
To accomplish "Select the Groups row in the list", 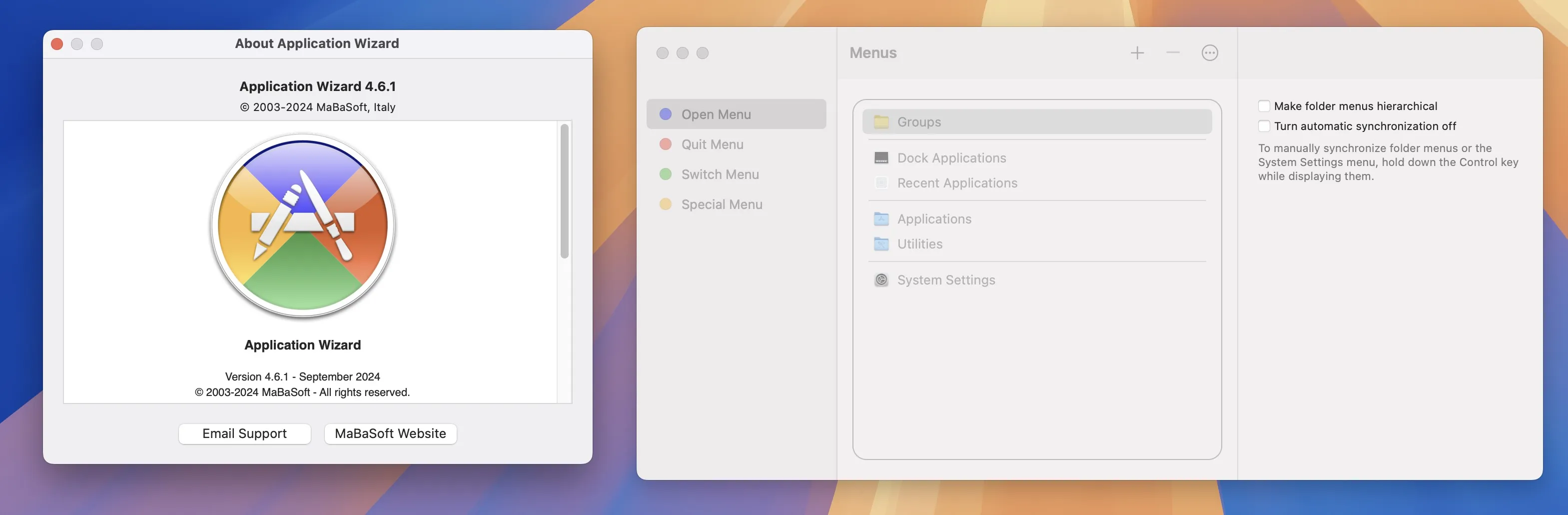I will pyautogui.click(x=1037, y=121).
